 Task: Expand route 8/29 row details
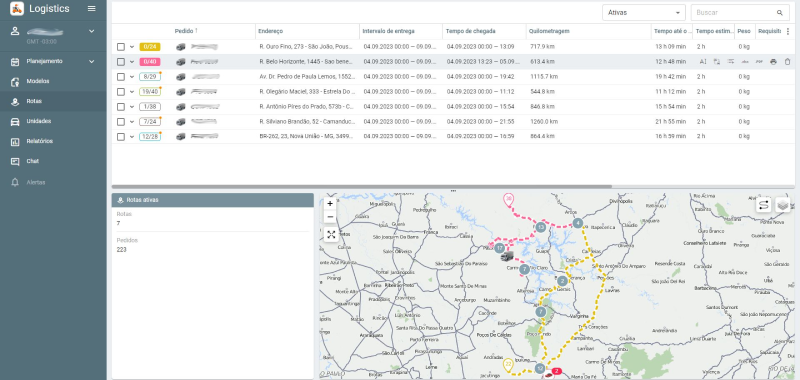132,77
